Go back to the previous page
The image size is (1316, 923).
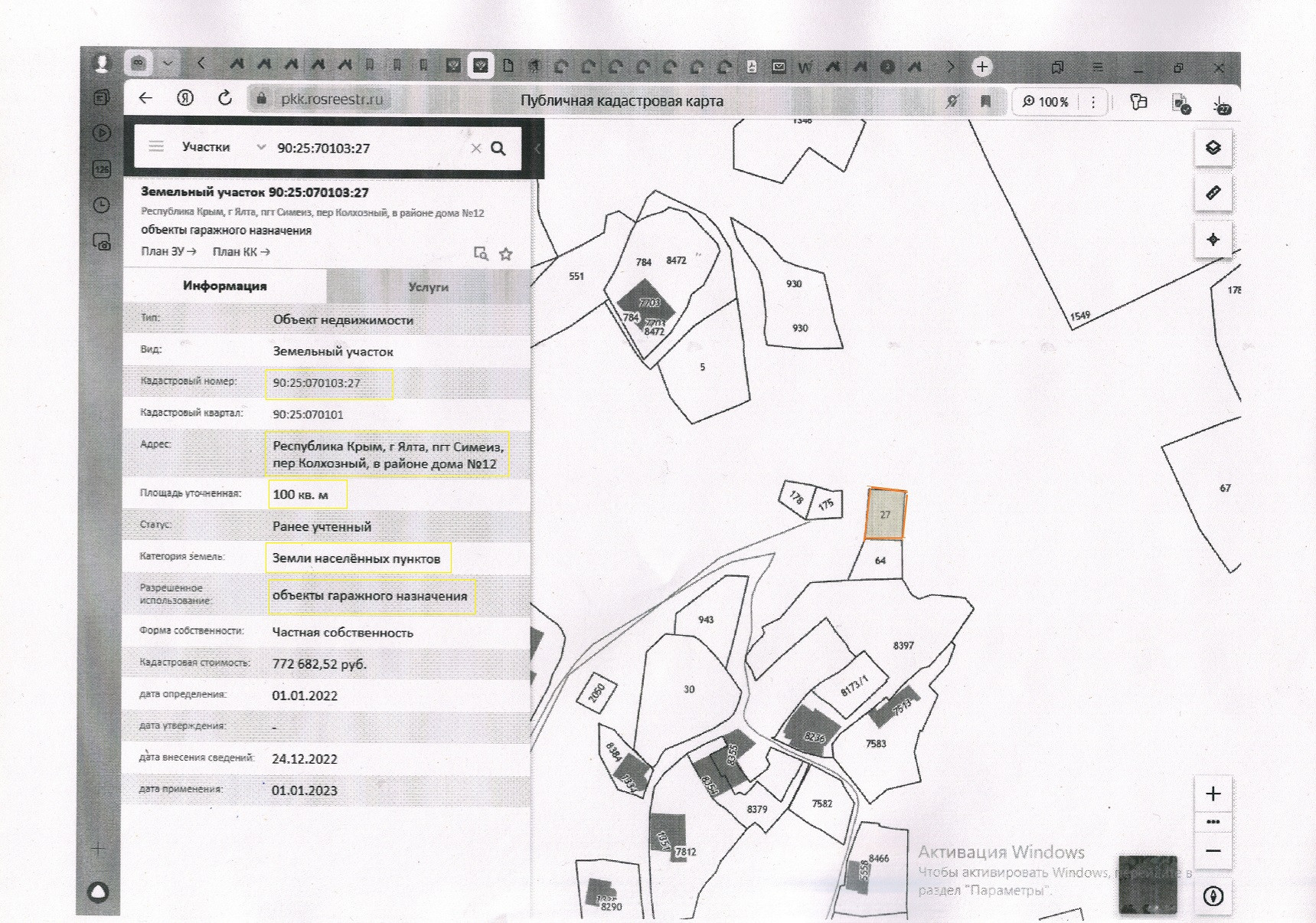pos(145,98)
